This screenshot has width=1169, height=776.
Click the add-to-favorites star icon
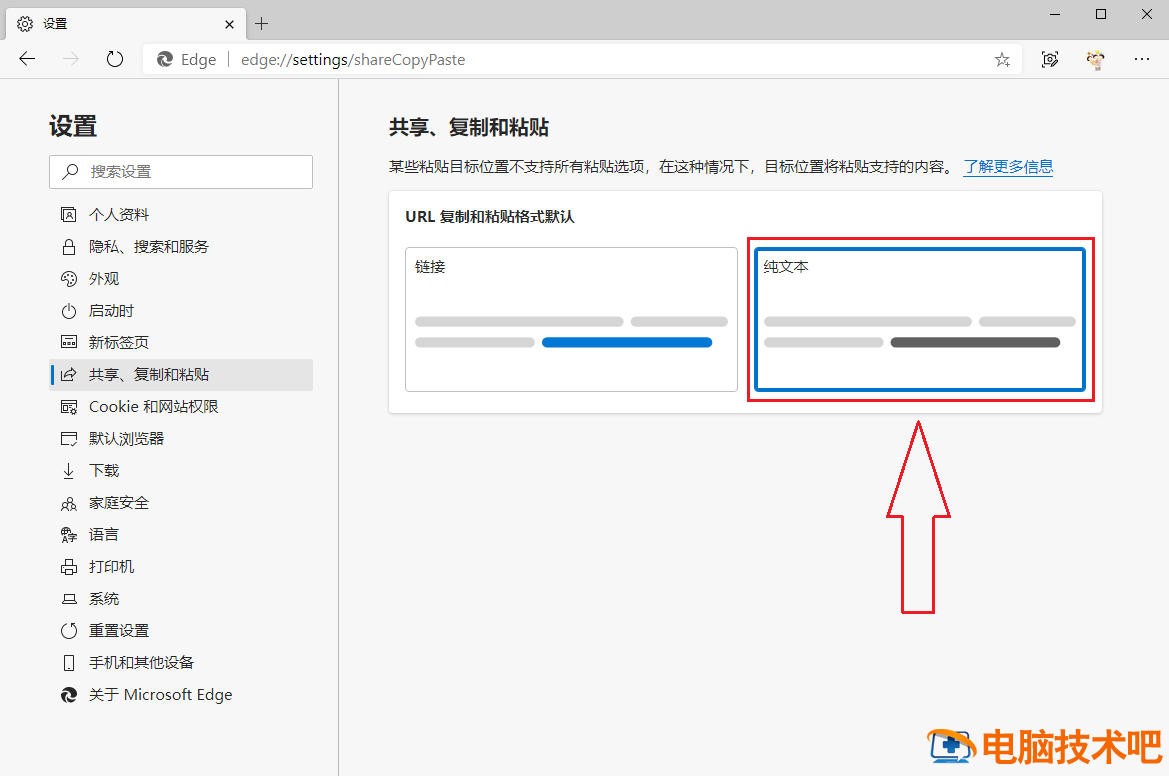tap(1001, 59)
